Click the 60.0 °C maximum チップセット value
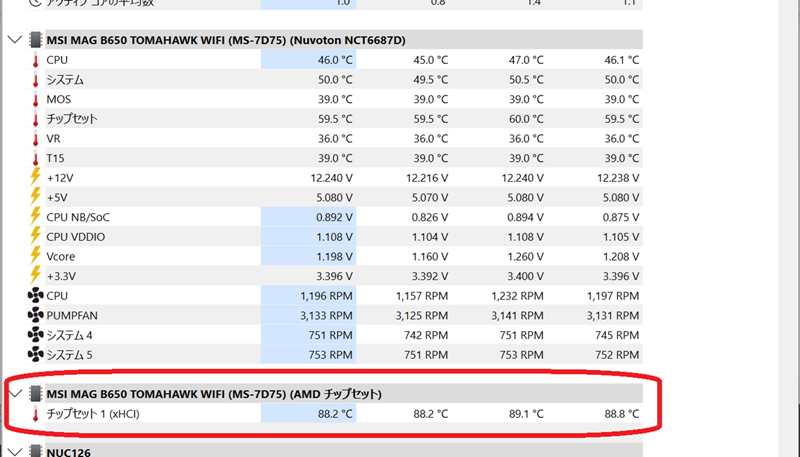 point(526,119)
